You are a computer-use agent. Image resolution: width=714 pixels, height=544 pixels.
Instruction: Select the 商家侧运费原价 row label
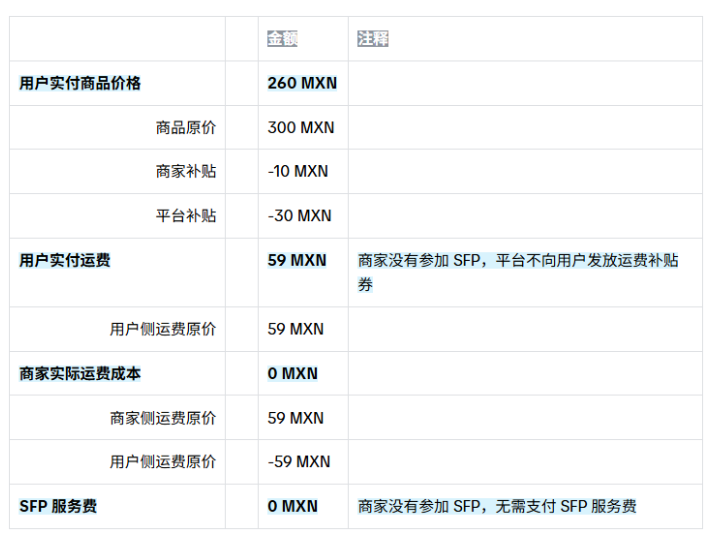[162, 418]
